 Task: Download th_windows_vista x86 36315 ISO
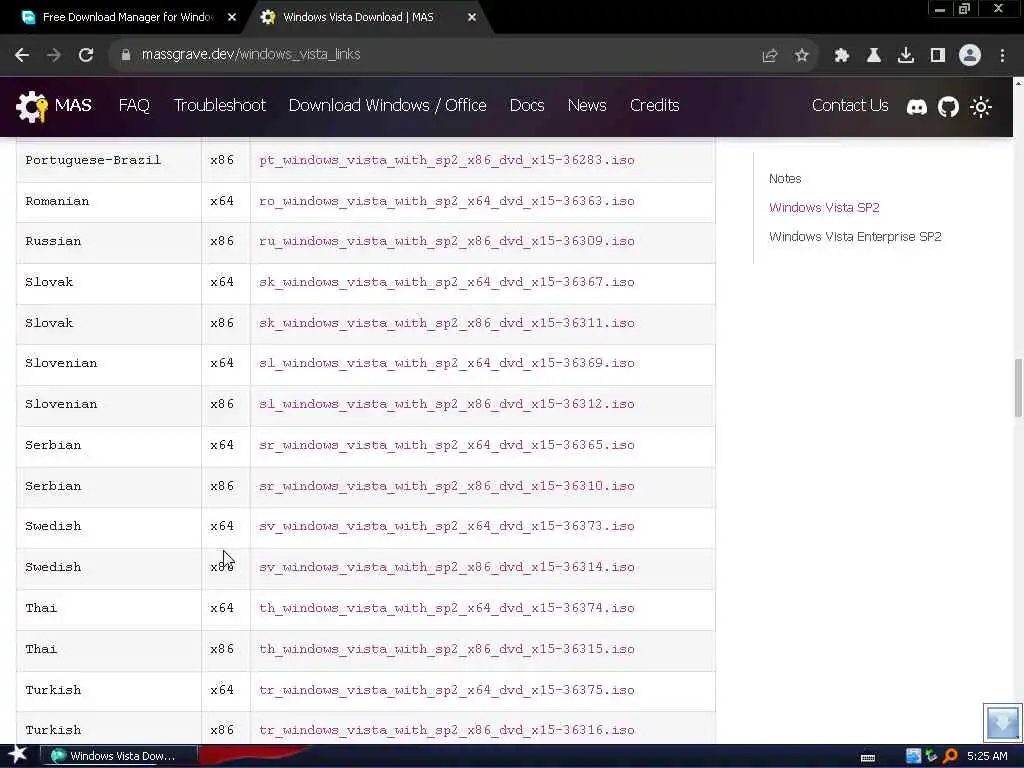coord(447,649)
